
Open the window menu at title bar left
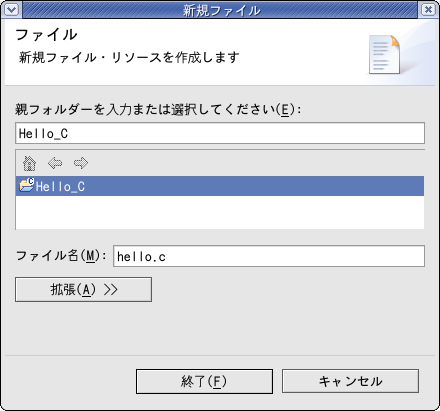(12, 10)
